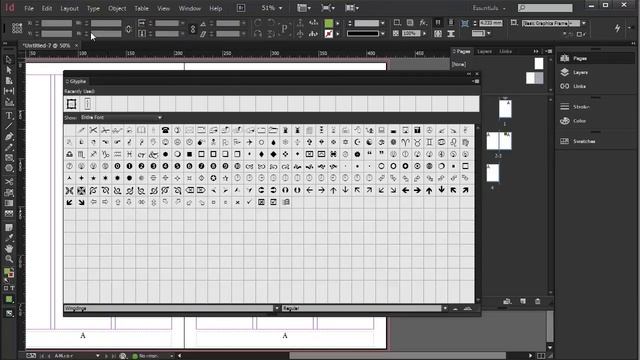Open the View Options dropdown
This screenshot has height=360, width=640.
(x=304, y=8)
